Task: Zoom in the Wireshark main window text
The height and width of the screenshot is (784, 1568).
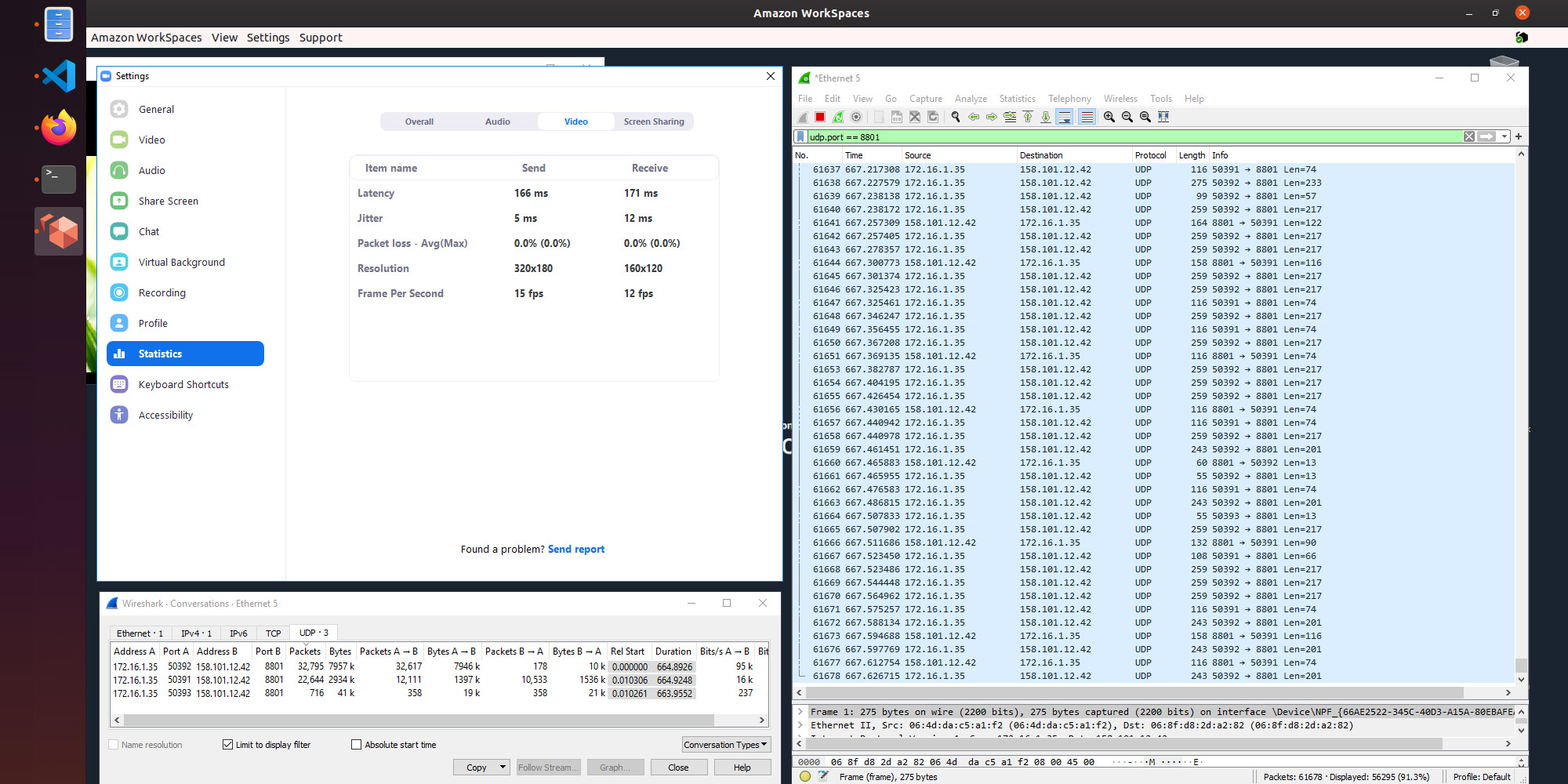Action: pyautogui.click(x=1109, y=117)
